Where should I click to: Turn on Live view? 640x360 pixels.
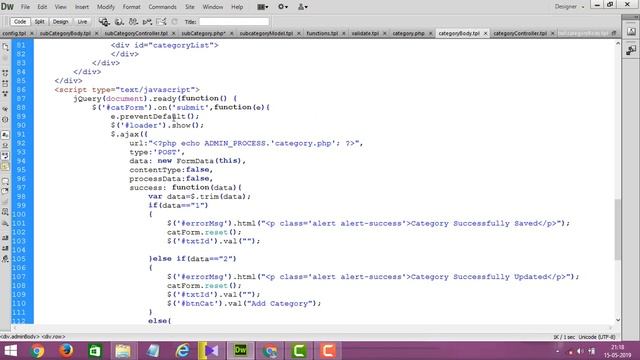pos(82,22)
